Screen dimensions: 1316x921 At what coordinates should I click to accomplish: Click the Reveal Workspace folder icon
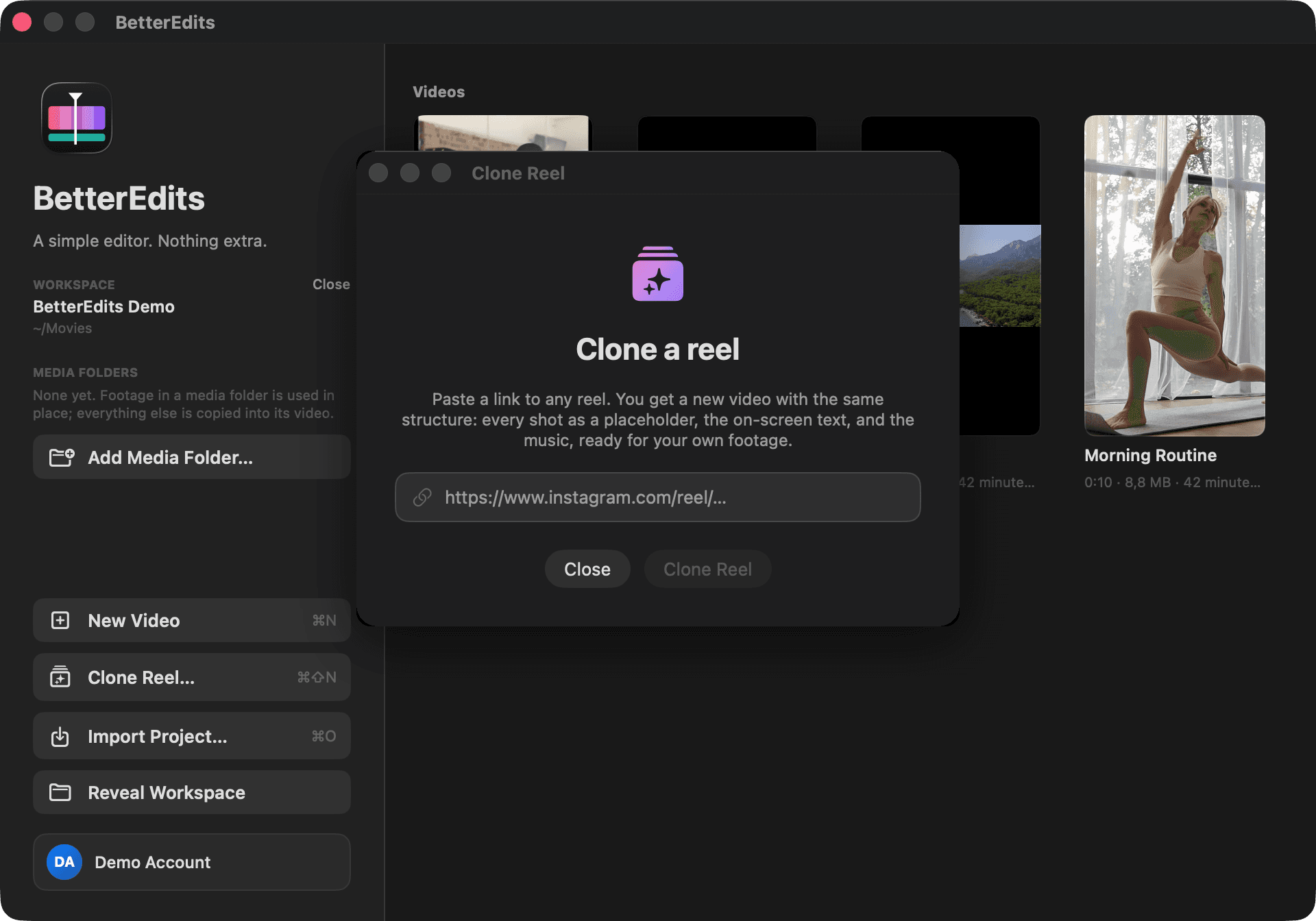(x=60, y=792)
